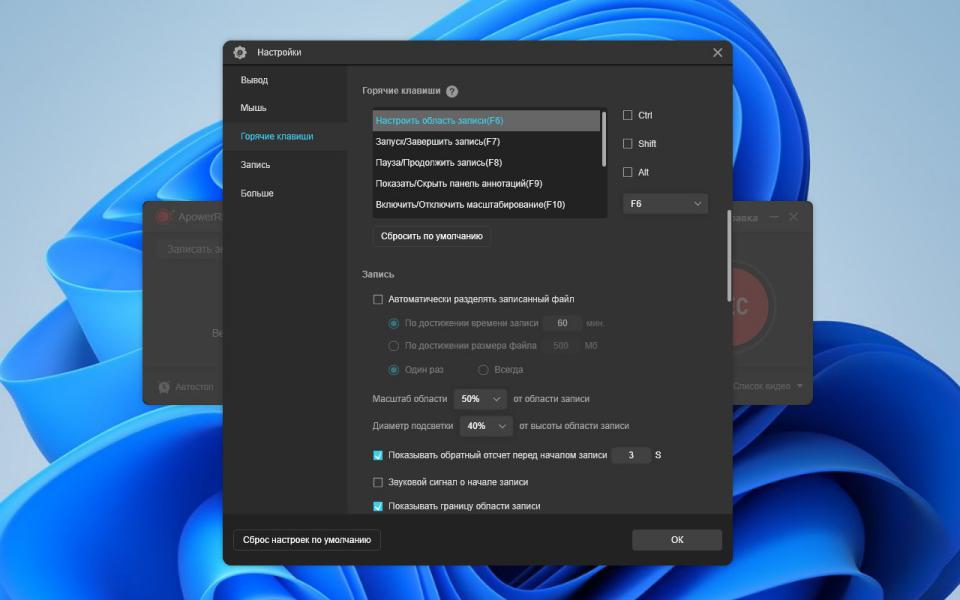Viewport: 960px width, 600px height.
Task: Enable Автоматически разделять записанный файл
Action: click(378, 299)
